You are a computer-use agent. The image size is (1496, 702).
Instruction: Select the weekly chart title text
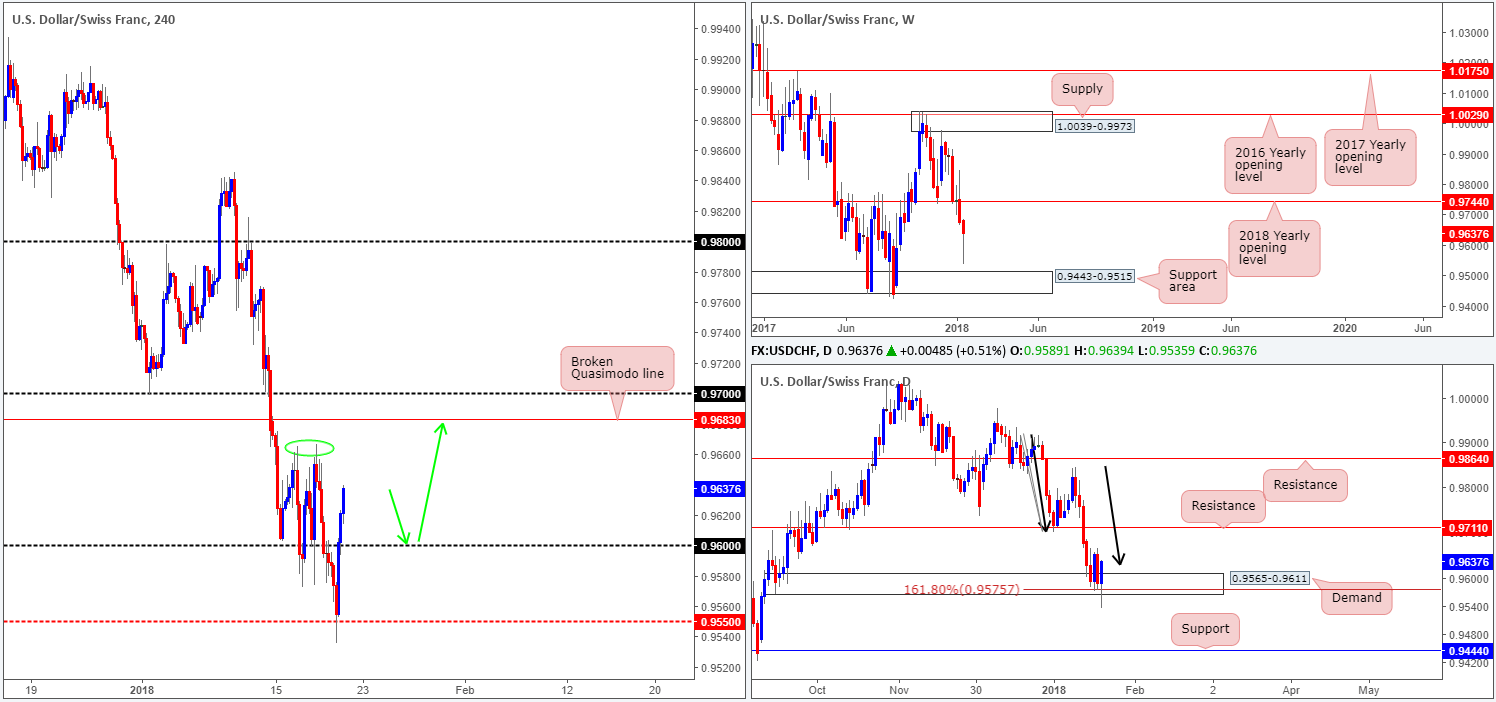(837, 19)
